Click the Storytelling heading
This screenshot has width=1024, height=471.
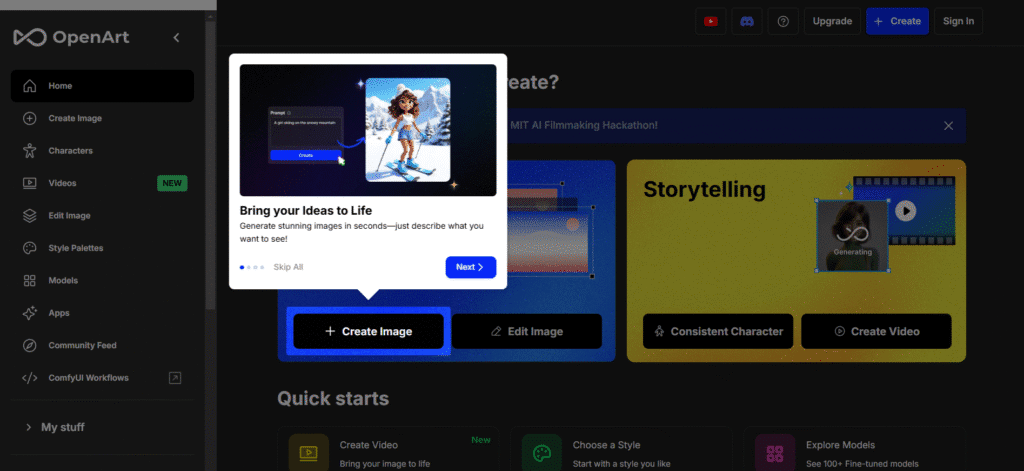[704, 189]
